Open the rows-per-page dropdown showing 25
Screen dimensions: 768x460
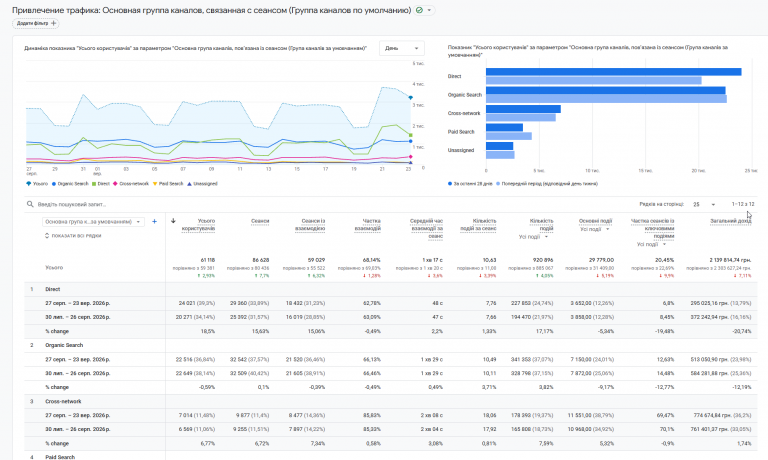[704, 204]
